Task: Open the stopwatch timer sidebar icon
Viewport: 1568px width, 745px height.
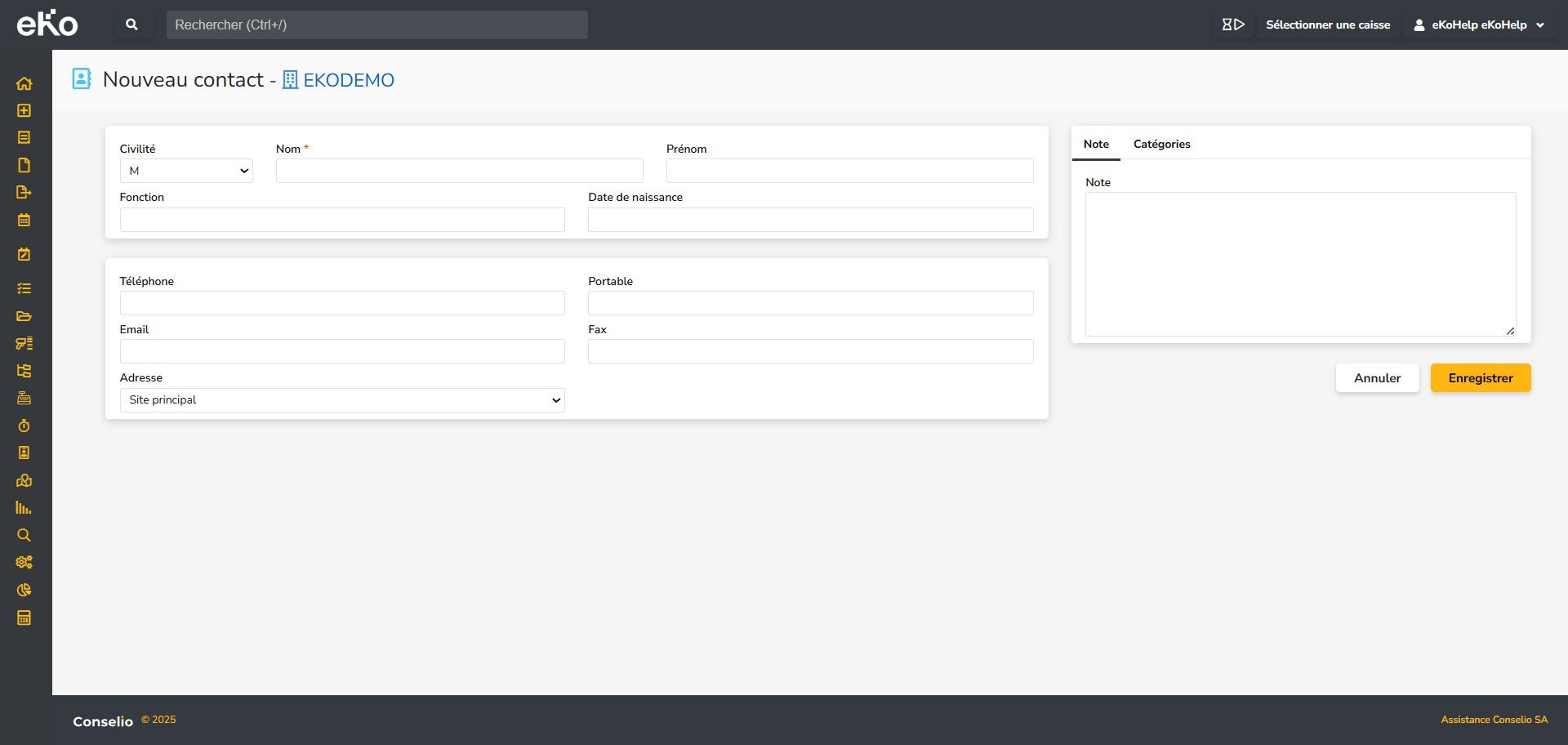Action: point(24,426)
